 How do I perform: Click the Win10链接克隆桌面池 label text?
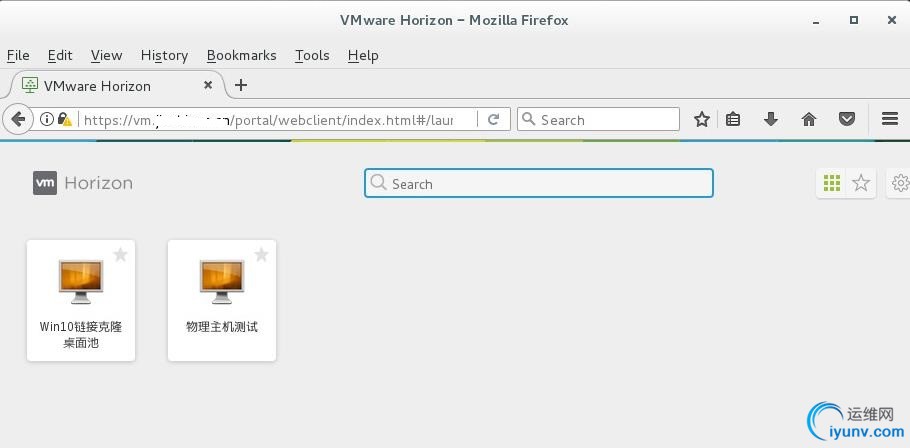(x=81, y=335)
